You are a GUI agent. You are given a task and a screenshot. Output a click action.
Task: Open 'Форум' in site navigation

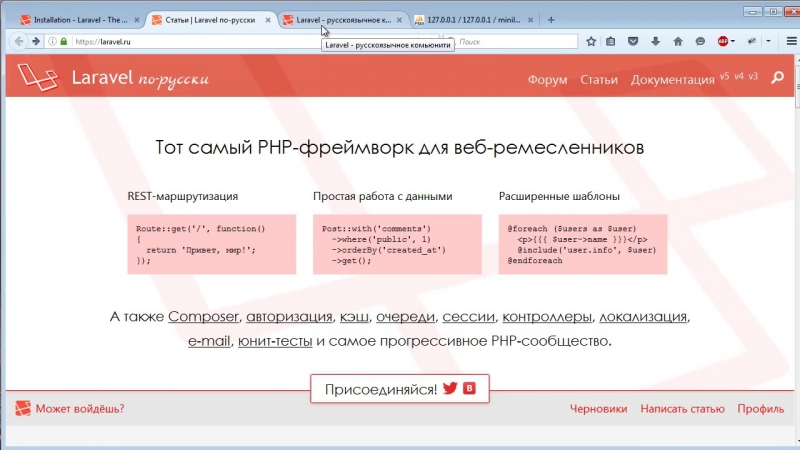tap(547, 80)
